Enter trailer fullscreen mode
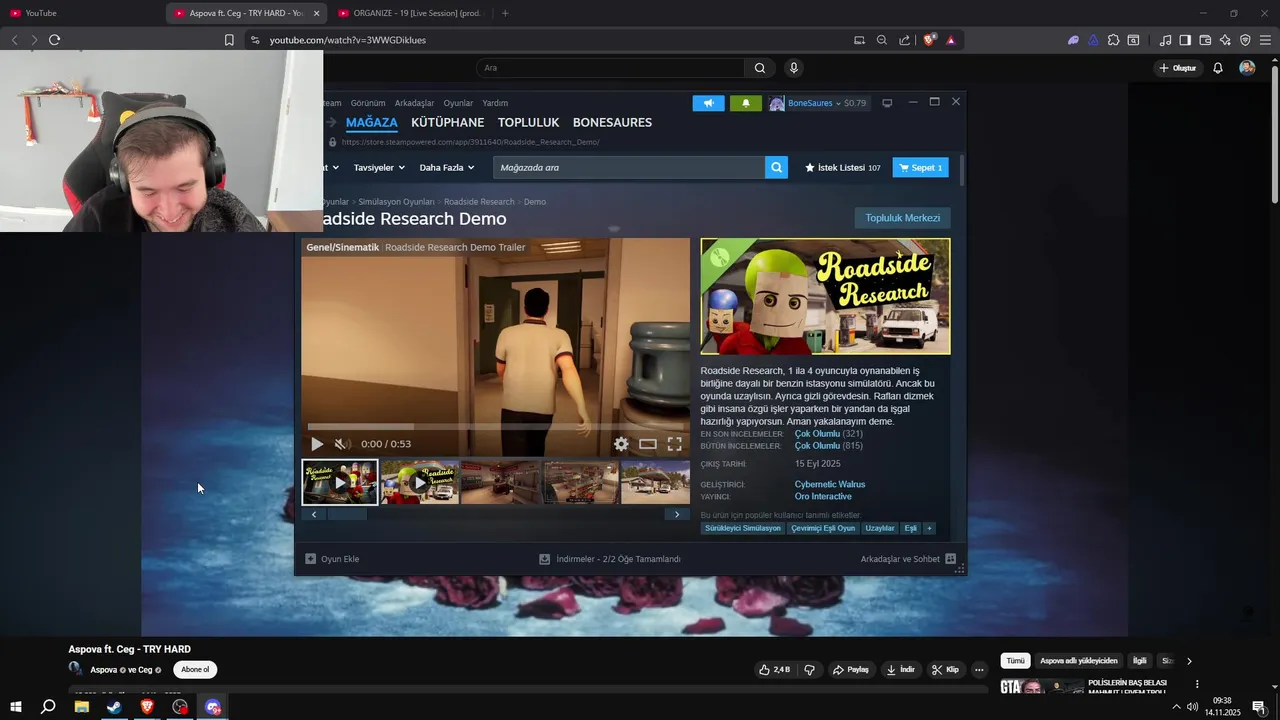 (x=675, y=444)
